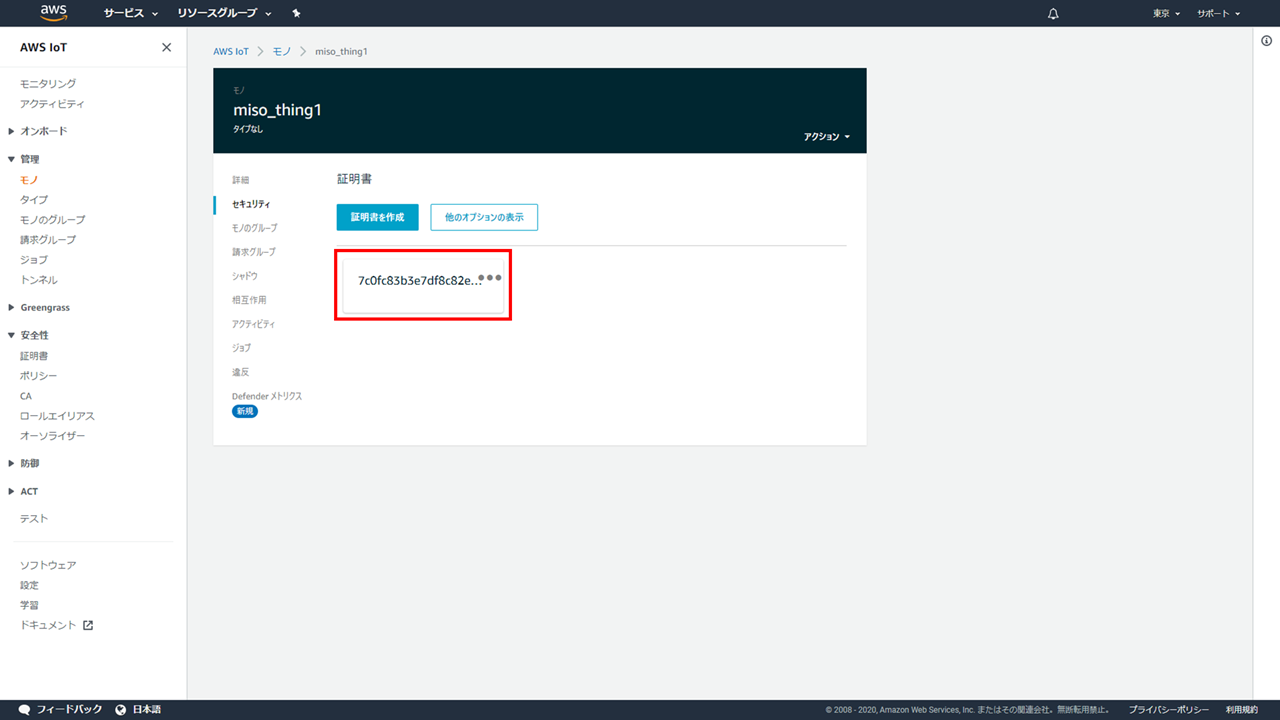Open the ドキュメント external link

[x=56, y=625]
